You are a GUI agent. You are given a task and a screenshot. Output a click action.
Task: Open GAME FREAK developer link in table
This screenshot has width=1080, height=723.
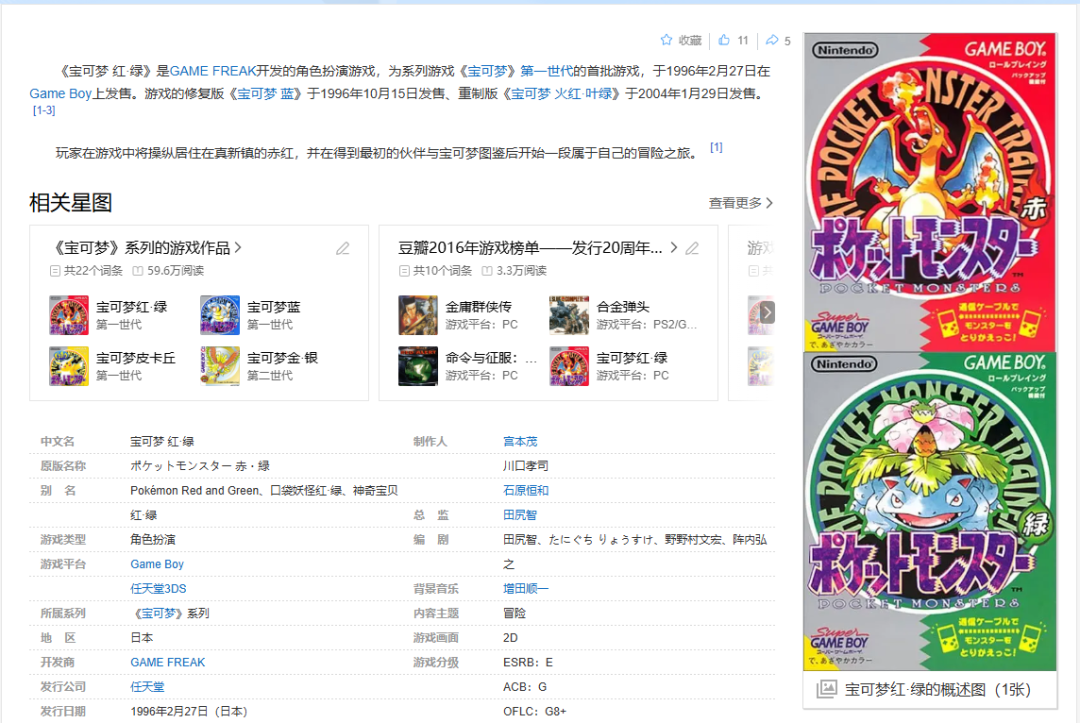click(x=167, y=662)
